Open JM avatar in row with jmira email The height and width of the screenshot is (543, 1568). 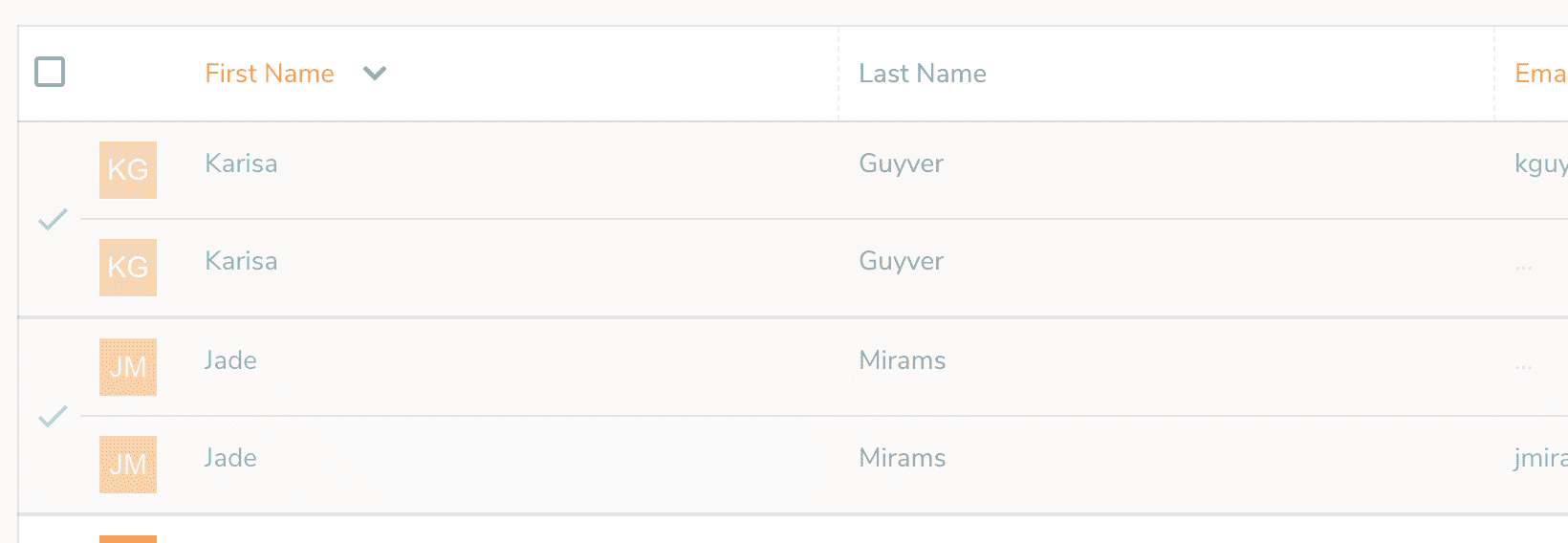[x=128, y=465]
